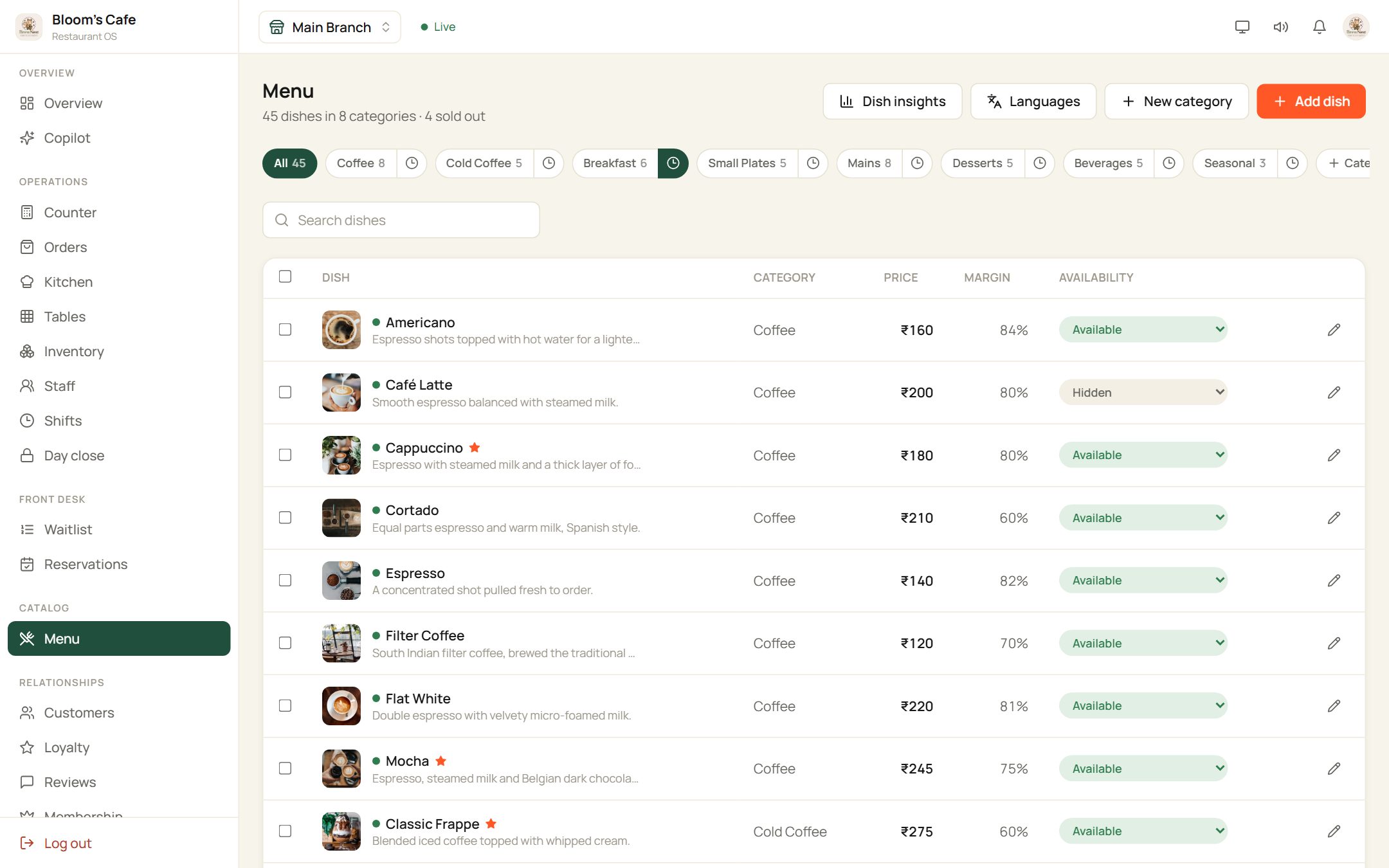Open Inventory in the sidebar
Image resolution: width=1389 pixels, height=868 pixels.
coord(73,351)
